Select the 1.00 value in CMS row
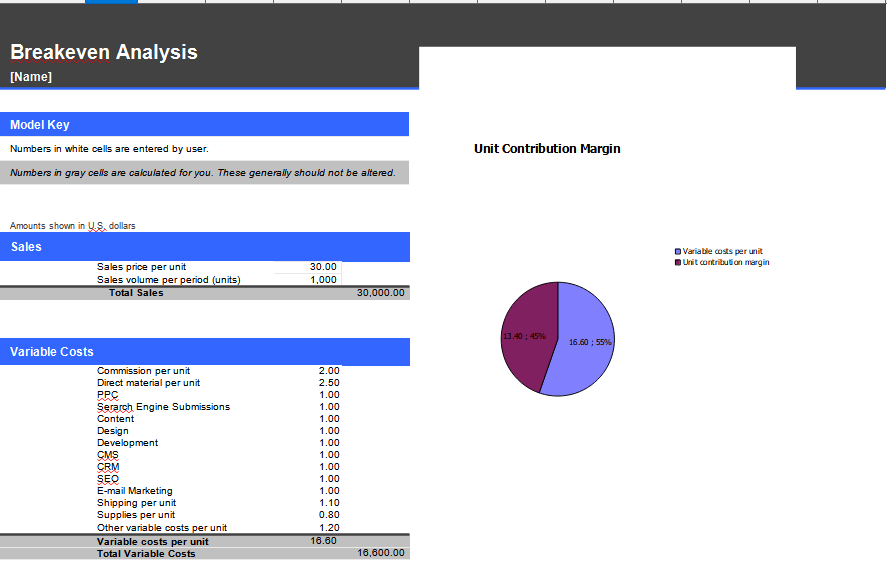Viewport: 887px width, 567px height. (x=329, y=454)
